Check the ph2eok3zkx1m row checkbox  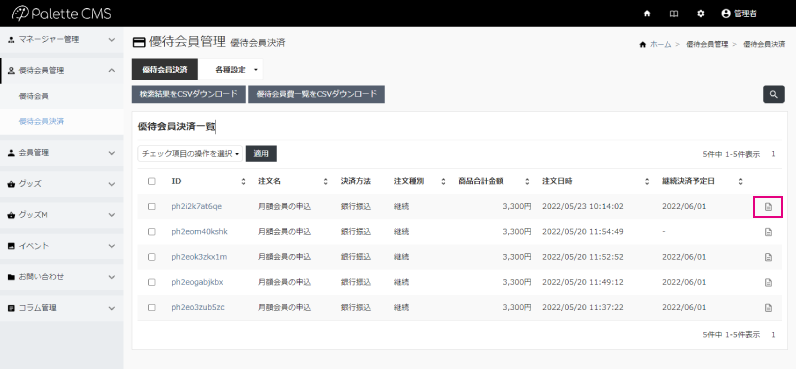coord(151,257)
